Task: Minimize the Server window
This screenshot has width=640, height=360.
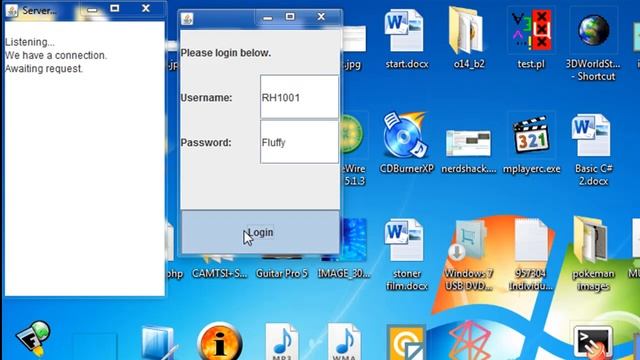Action: pos(92,10)
